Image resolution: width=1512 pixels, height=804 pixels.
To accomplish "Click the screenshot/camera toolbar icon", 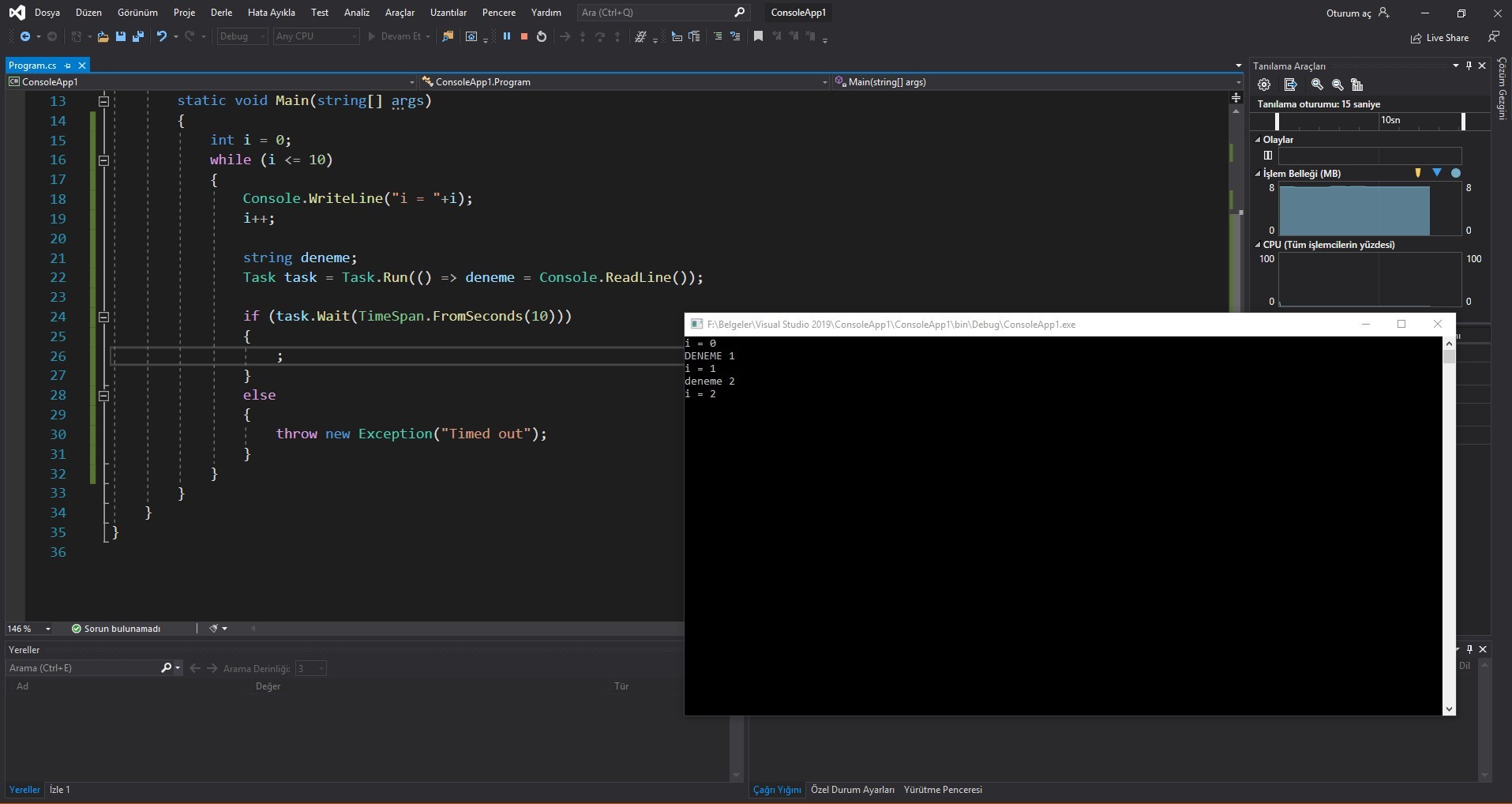I will tap(471, 36).
